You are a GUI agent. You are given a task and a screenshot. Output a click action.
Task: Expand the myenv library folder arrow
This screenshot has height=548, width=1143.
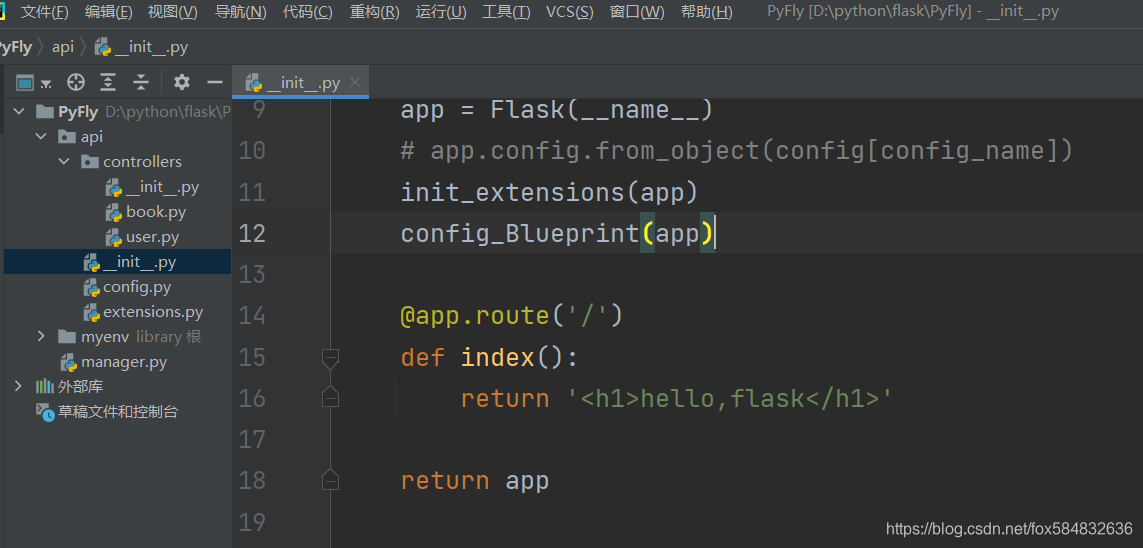pos(42,336)
